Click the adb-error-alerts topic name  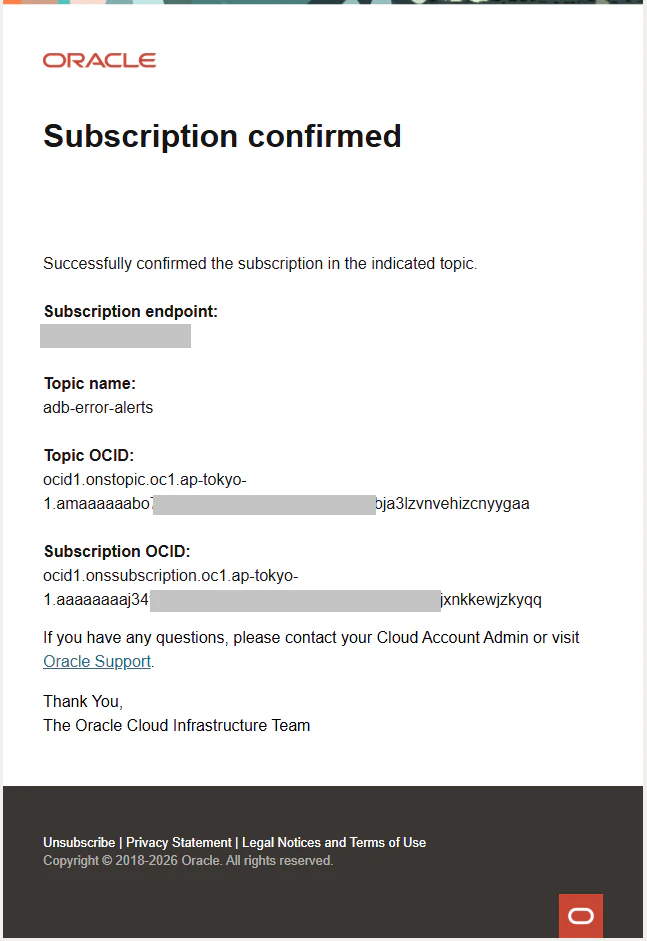pos(98,407)
